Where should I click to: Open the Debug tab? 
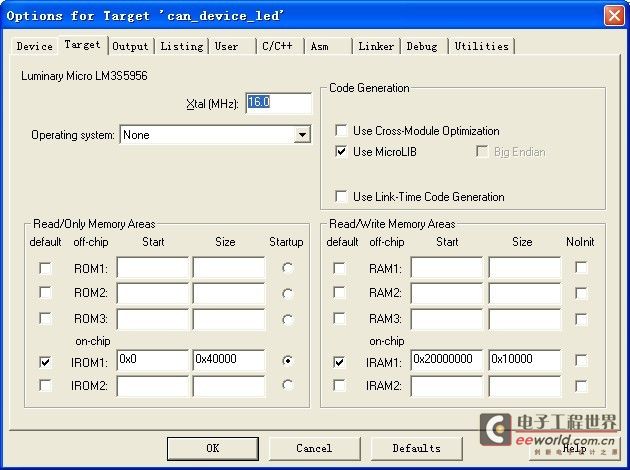[422, 46]
